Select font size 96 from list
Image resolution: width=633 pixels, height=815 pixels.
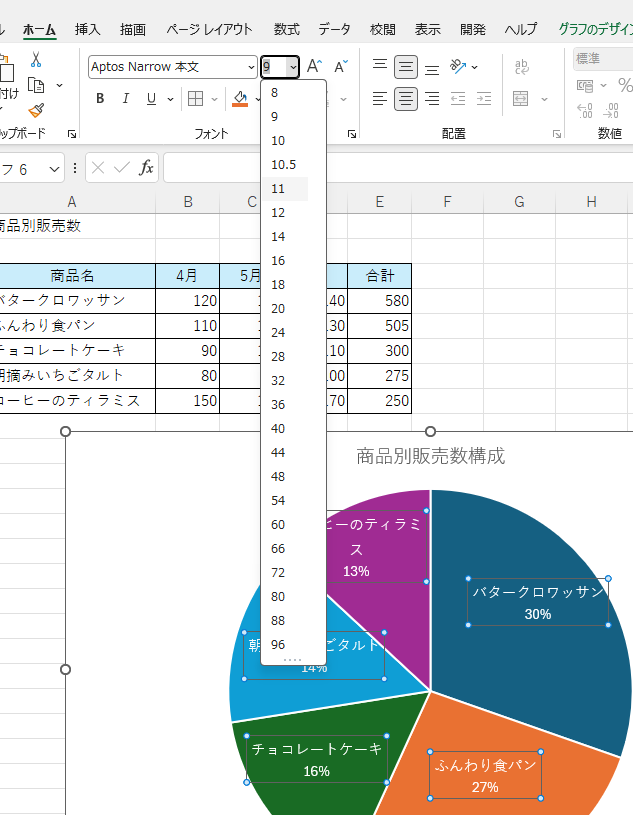(278, 645)
